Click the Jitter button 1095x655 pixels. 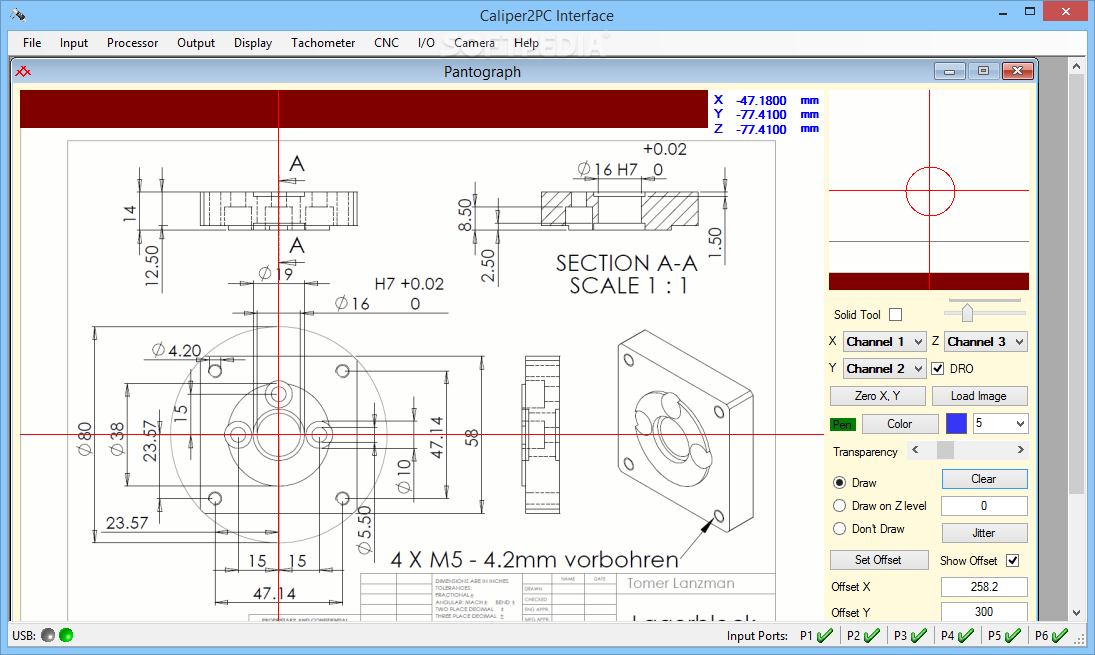click(984, 533)
